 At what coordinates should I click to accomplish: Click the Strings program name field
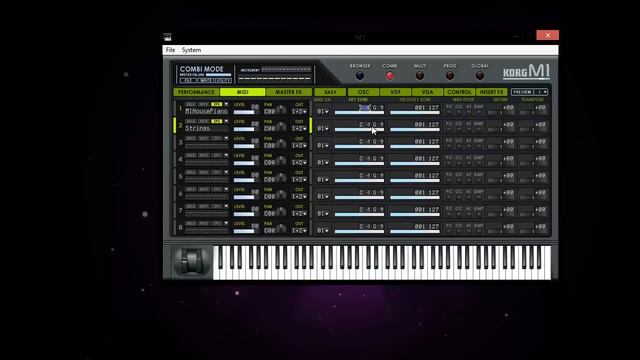tap(207, 128)
